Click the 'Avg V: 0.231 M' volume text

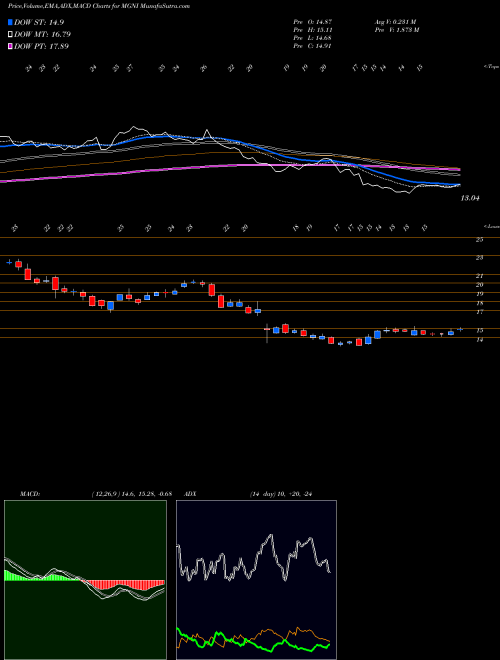(x=395, y=21)
